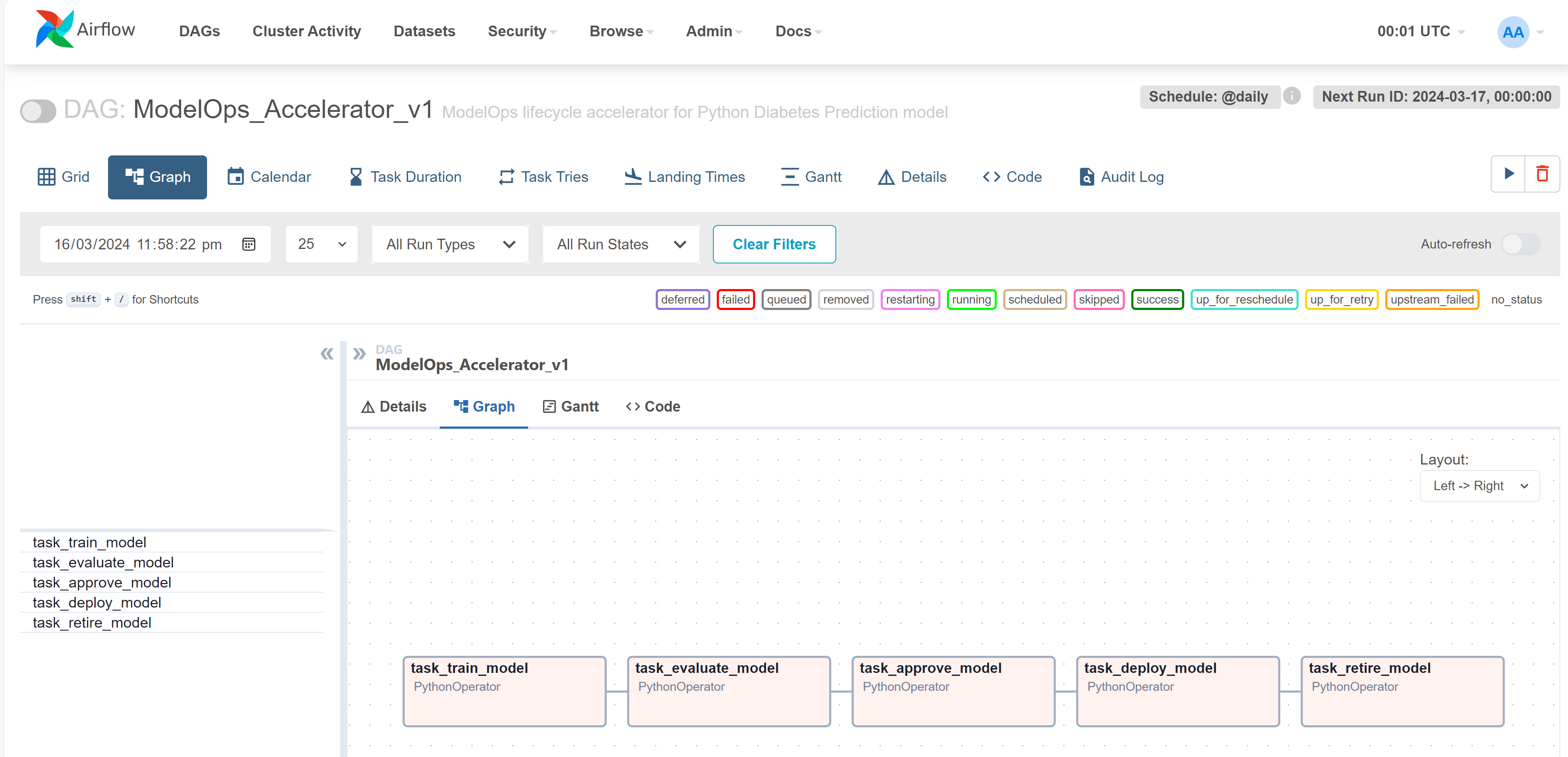This screenshot has height=757, width=1568.
Task: Trigger DAG with the play button
Action: [1508, 174]
